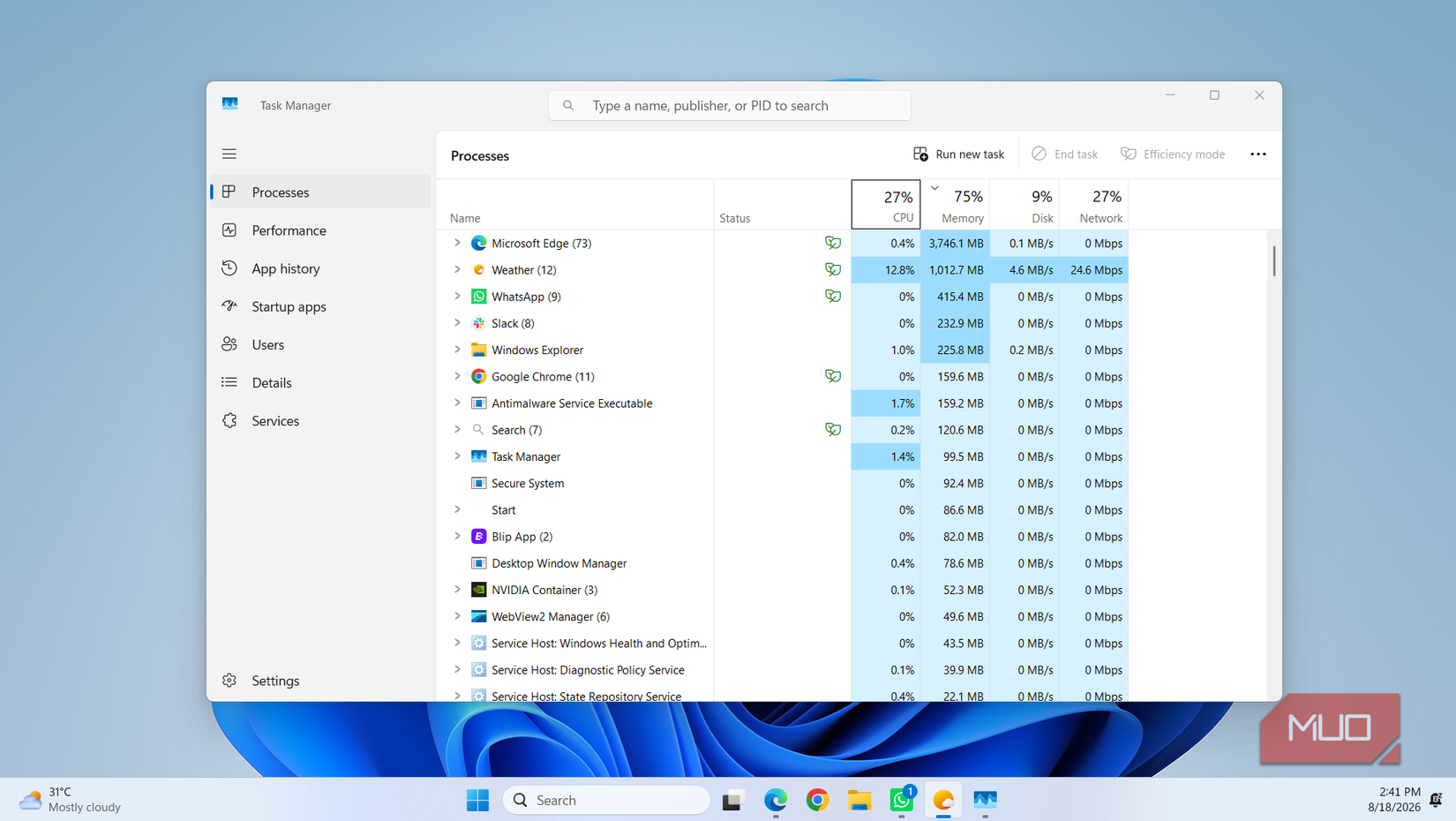Sort by Disk column header

[1024, 205]
